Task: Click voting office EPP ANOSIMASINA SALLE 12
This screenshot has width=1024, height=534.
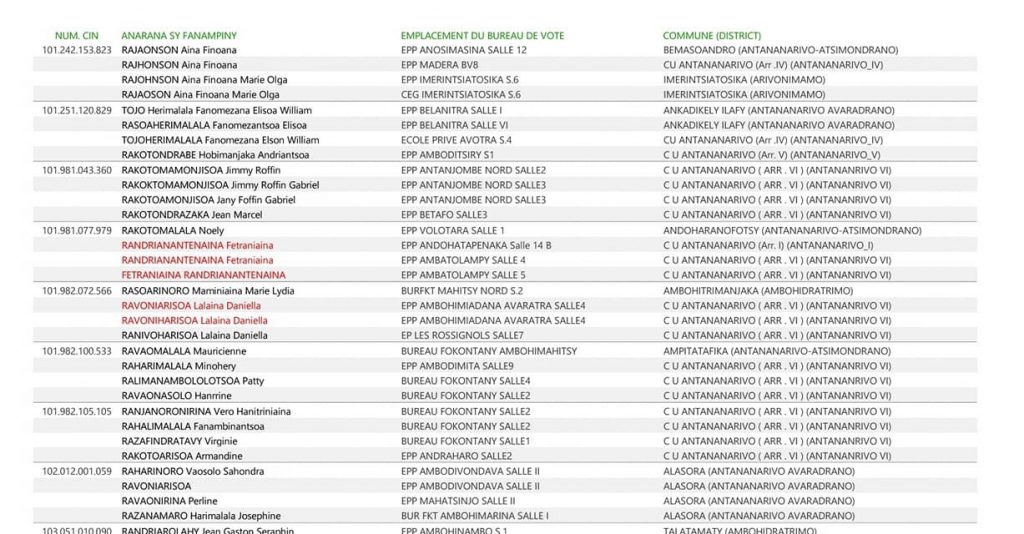Action: point(464,50)
